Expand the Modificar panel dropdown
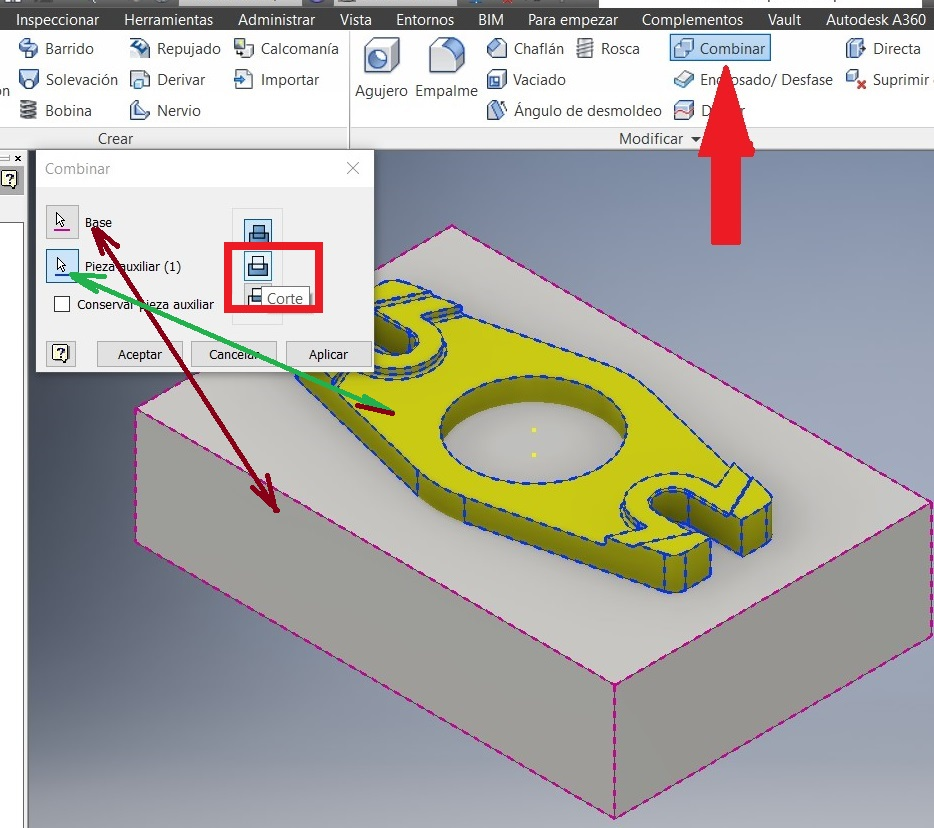 (x=696, y=139)
